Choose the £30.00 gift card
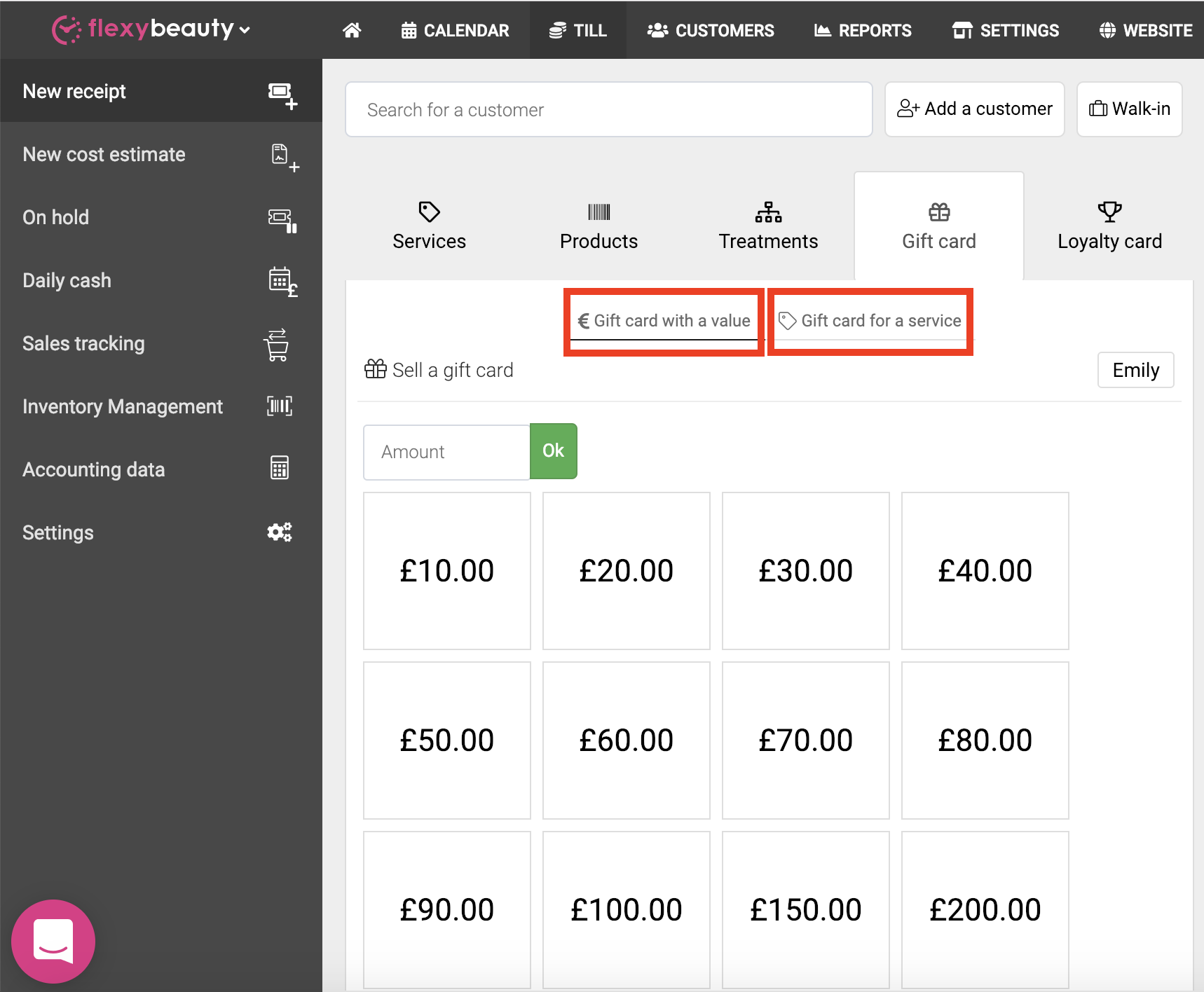Viewport: 1204px width, 992px height. click(806, 571)
